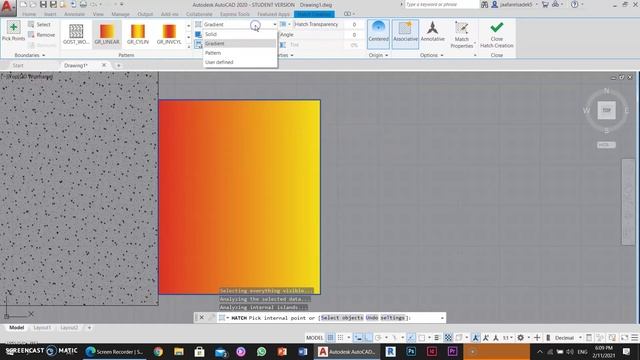This screenshot has width=640, height=360.
Task: Toggle polar tracking status icon
Action: coord(378,338)
